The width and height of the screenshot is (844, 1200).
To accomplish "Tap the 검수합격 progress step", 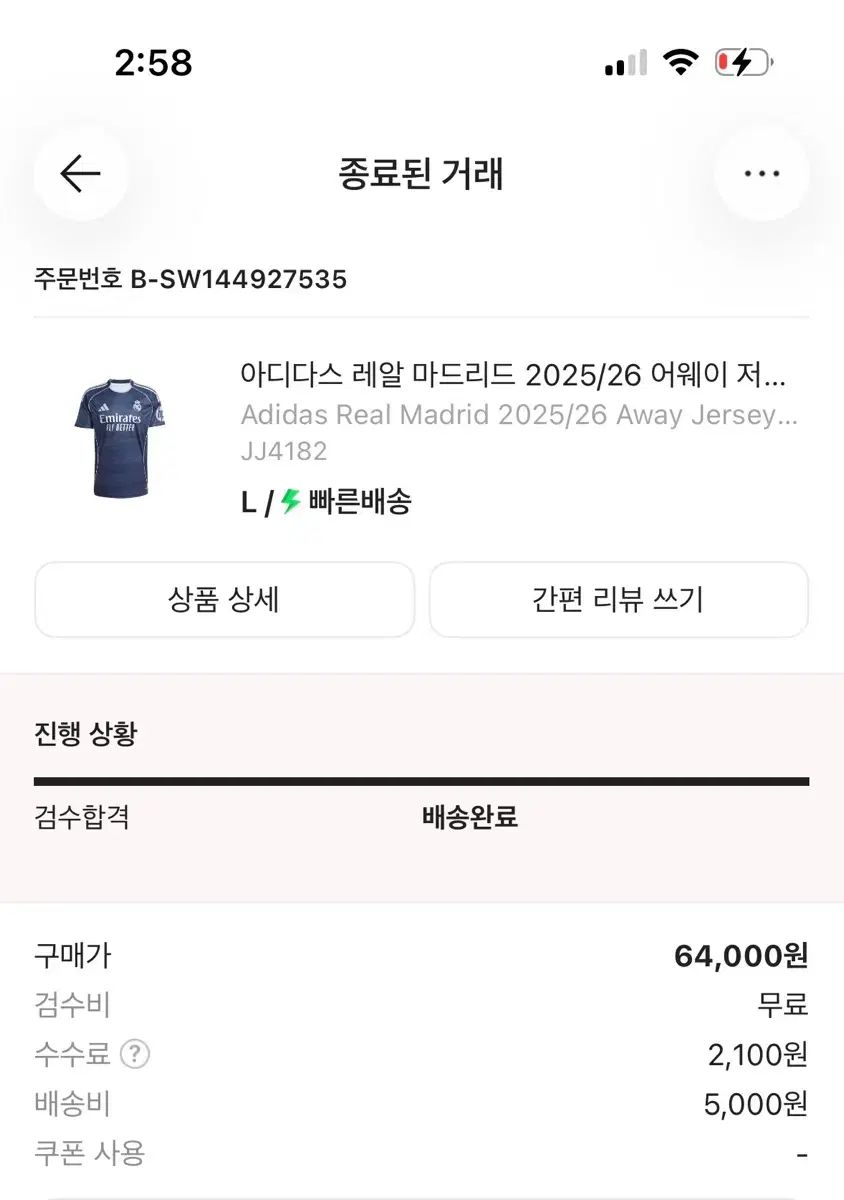I will click(82, 817).
